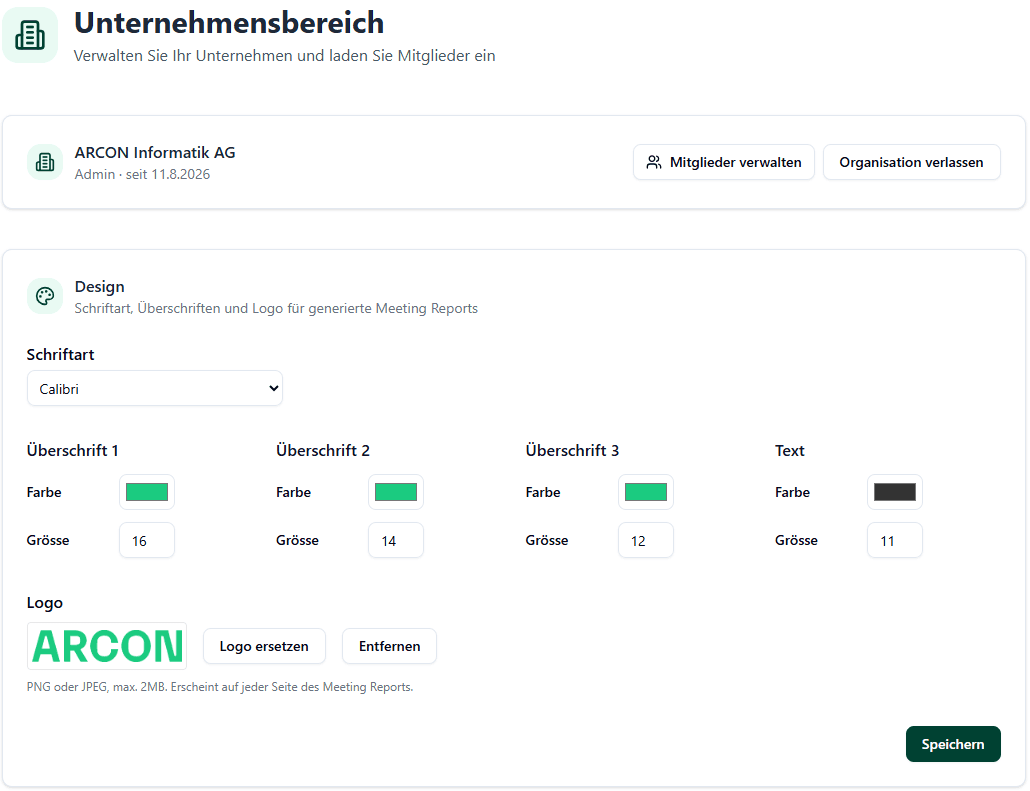Click the 'Schriftart, Überschriften und Logo' description
The height and width of the screenshot is (791, 1030).
click(276, 308)
